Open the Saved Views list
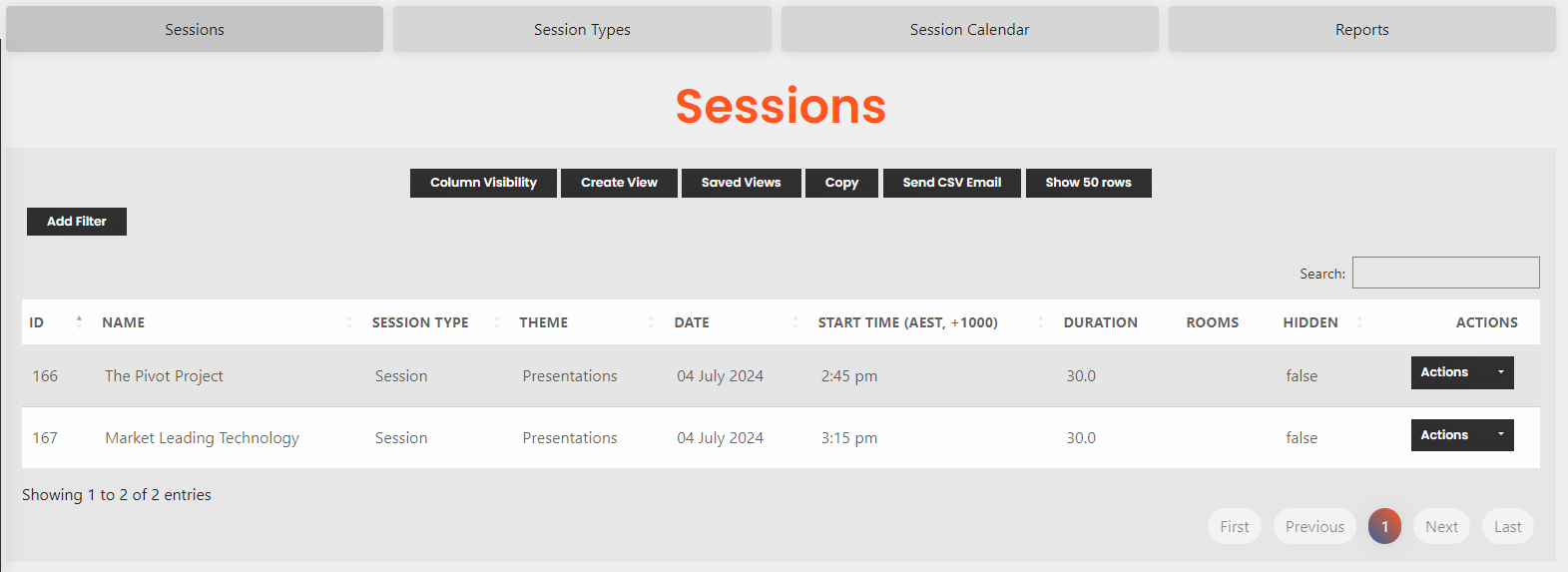 (x=742, y=183)
